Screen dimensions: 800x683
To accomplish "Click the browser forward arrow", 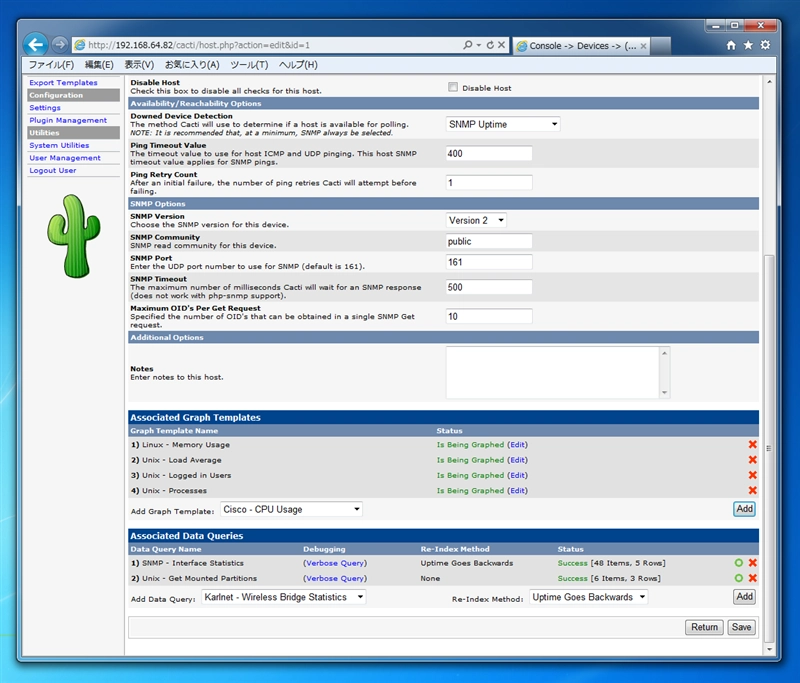I will click(x=60, y=45).
